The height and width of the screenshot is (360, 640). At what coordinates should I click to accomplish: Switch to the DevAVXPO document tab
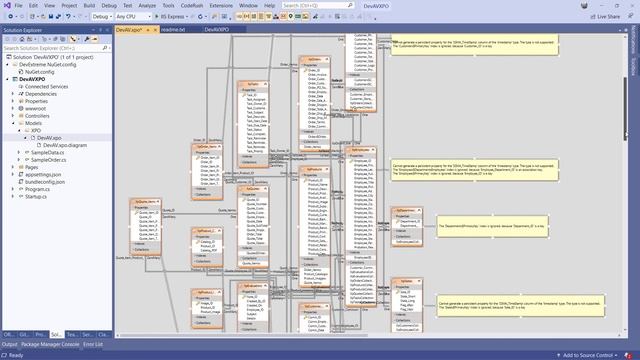[216, 30]
